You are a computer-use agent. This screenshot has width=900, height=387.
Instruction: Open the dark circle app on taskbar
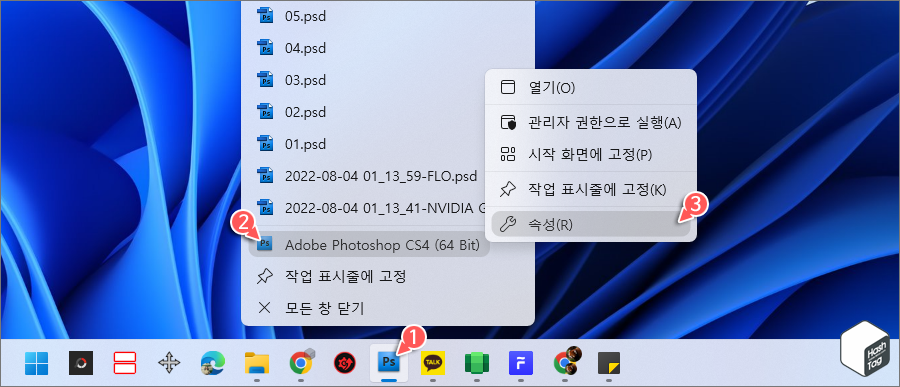(81, 363)
